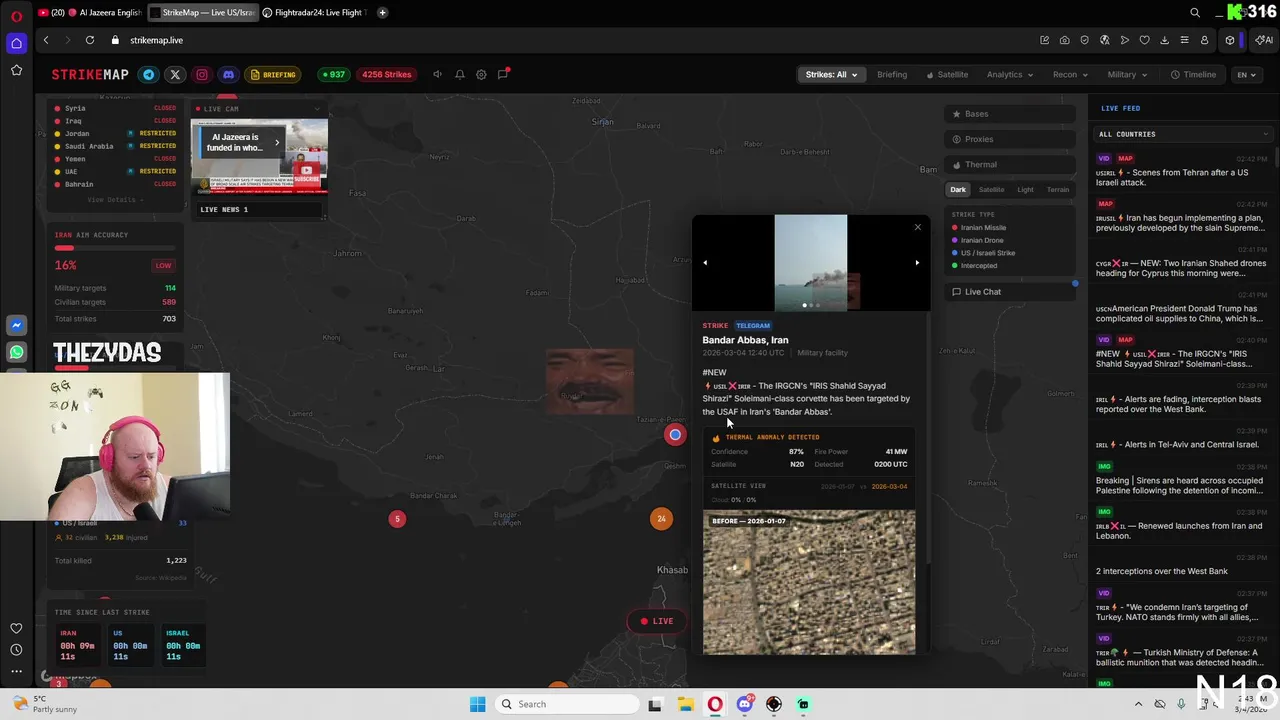Open WhatsApp in Opera sidebar
Image resolution: width=1280 pixels, height=720 pixels.
click(x=16, y=352)
